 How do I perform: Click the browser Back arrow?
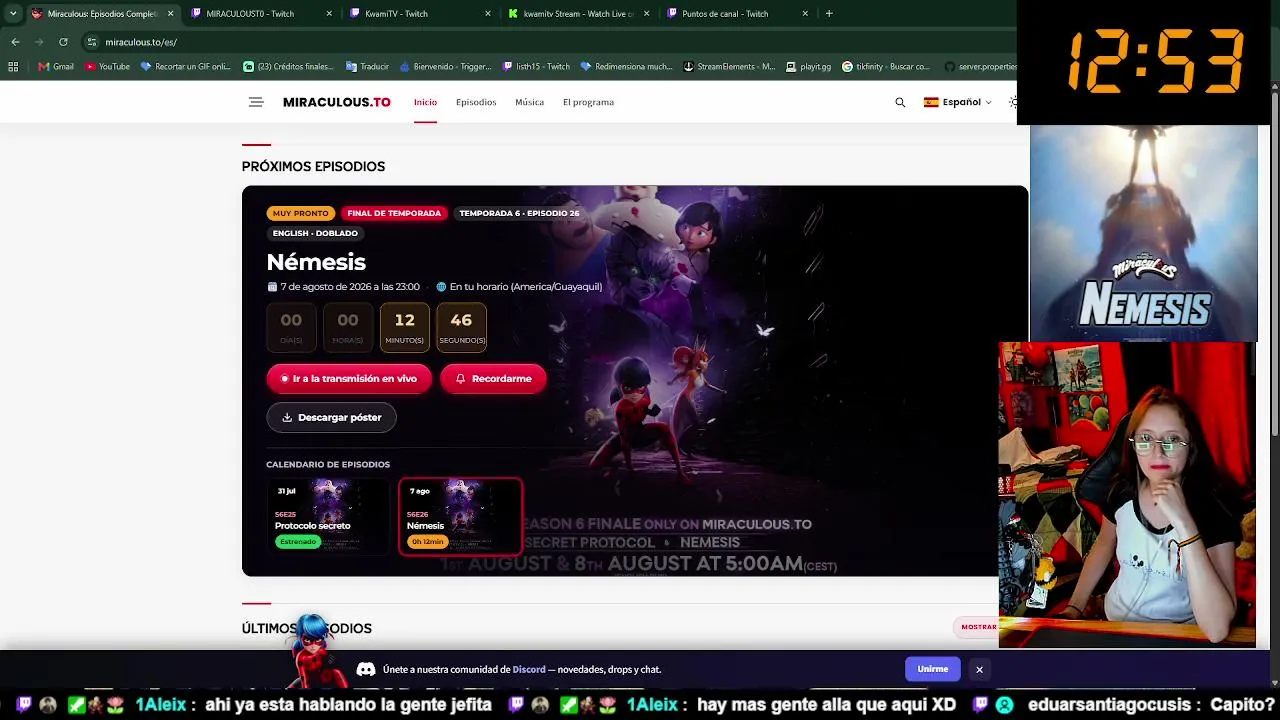pyautogui.click(x=15, y=42)
